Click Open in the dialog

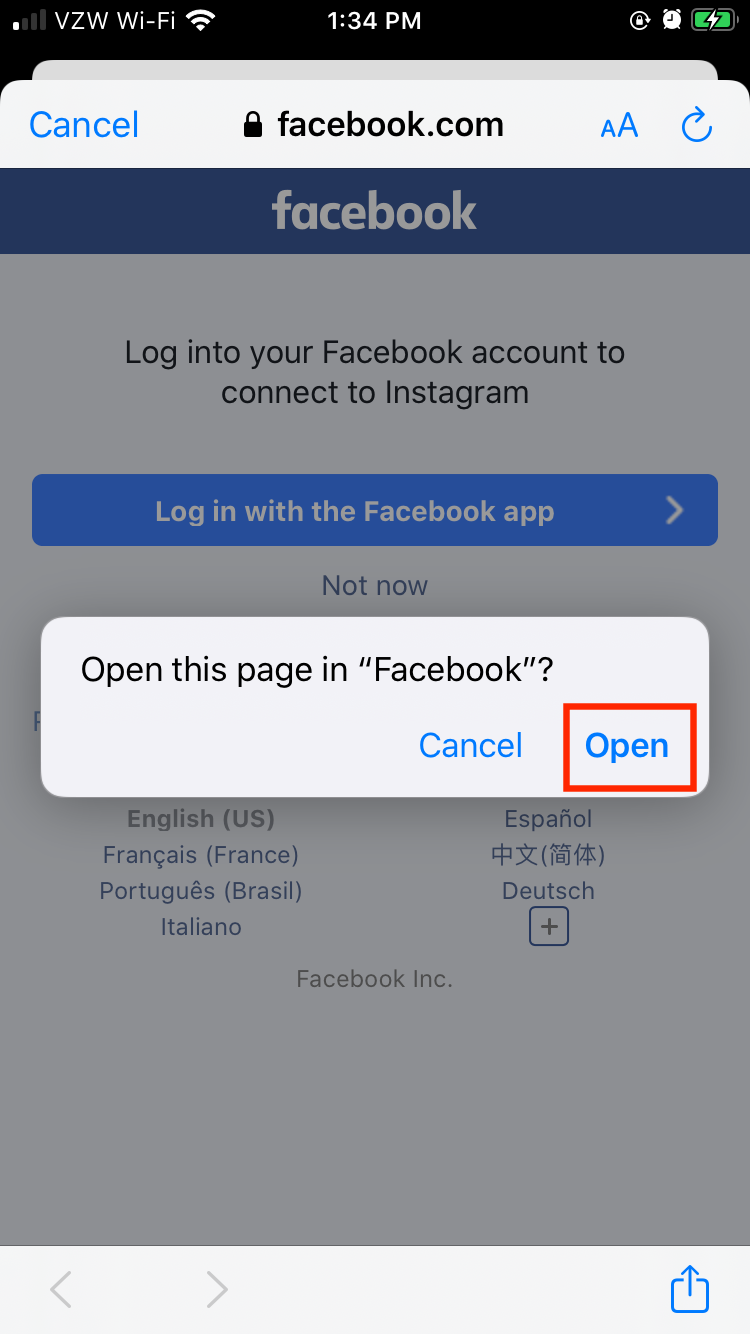pos(627,746)
